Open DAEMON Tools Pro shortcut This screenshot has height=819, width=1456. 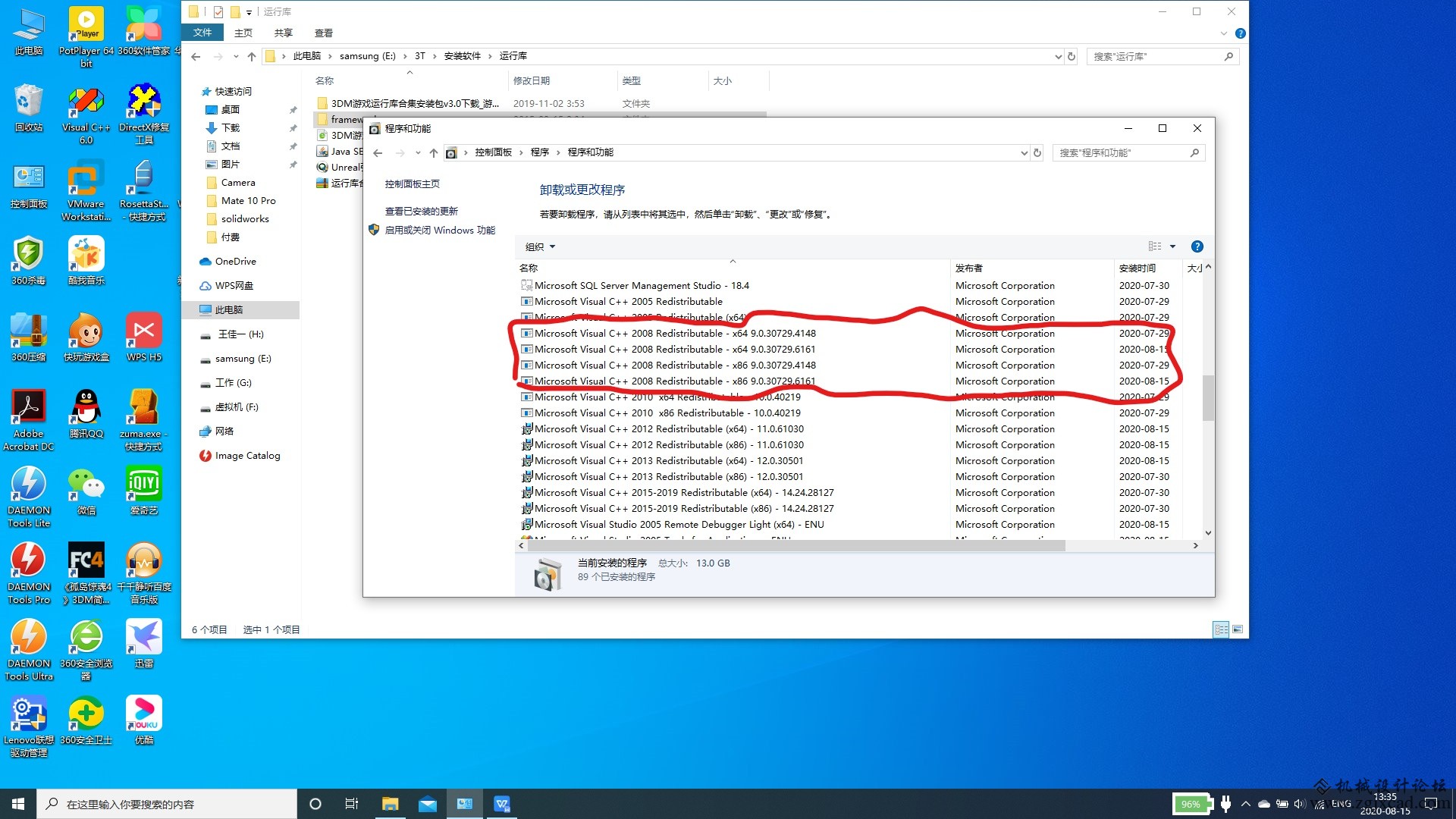tap(29, 573)
